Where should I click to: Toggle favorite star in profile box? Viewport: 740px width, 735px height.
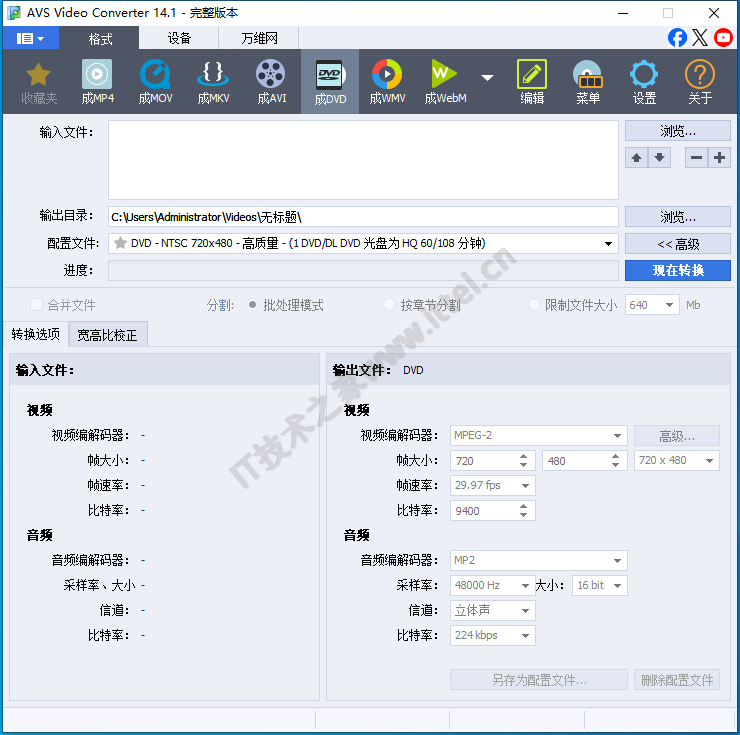pyautogui.click(x=120, y=243)
